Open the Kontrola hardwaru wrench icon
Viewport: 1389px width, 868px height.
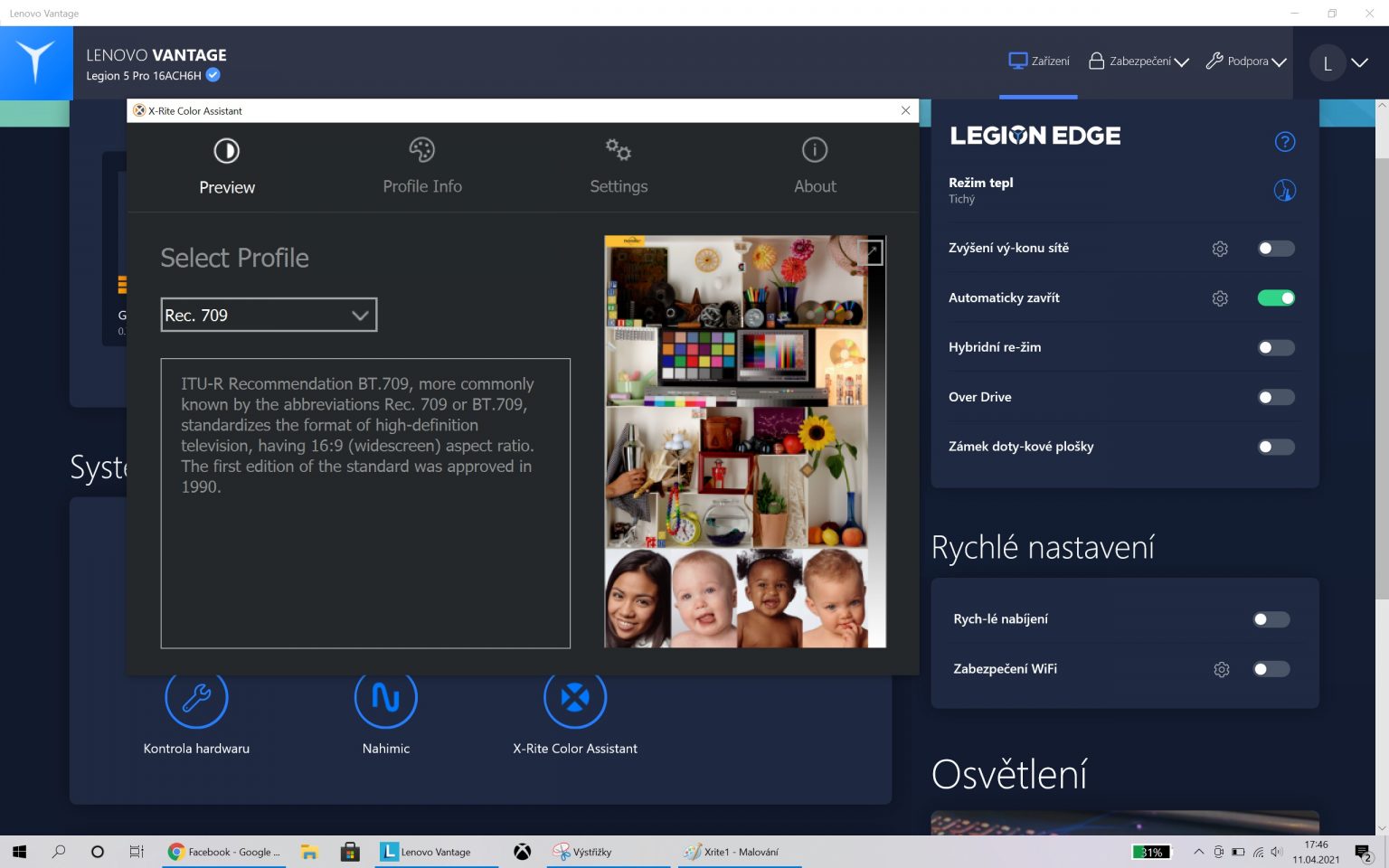tap(196, 698)
